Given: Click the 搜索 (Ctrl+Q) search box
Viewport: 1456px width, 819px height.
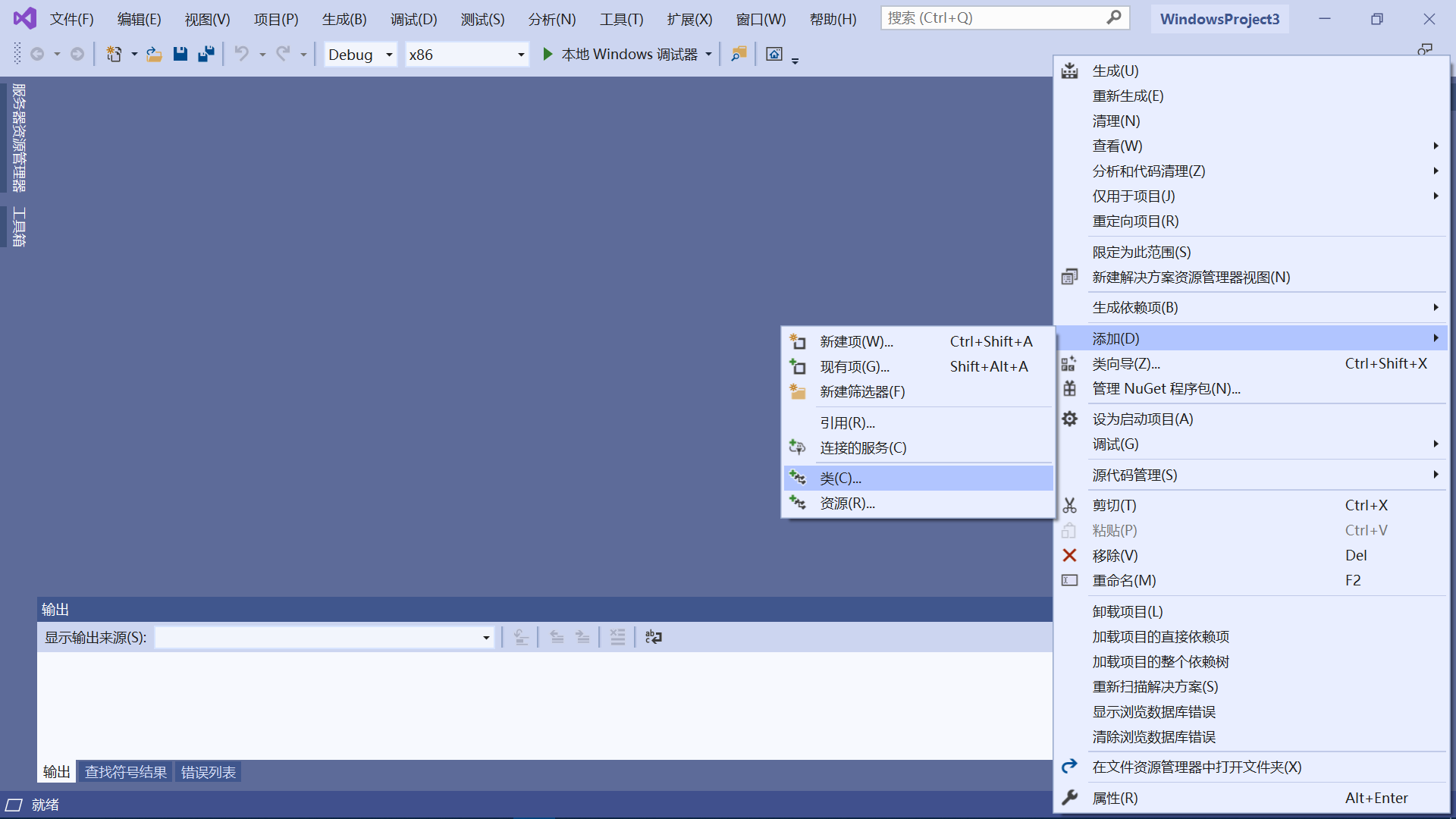Looking at the screenshot, I should 1005,17.
